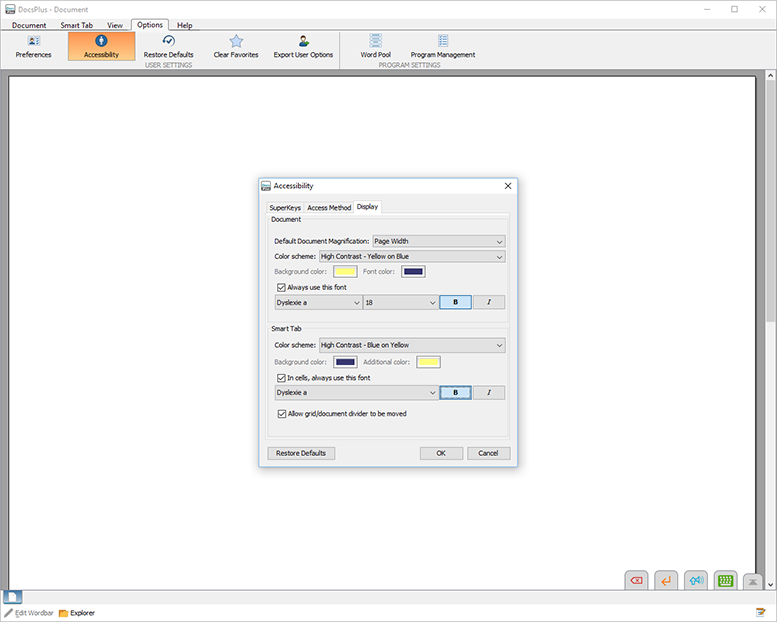
Task: Click the Export User Options icon
Action: [x=303, y=46]
